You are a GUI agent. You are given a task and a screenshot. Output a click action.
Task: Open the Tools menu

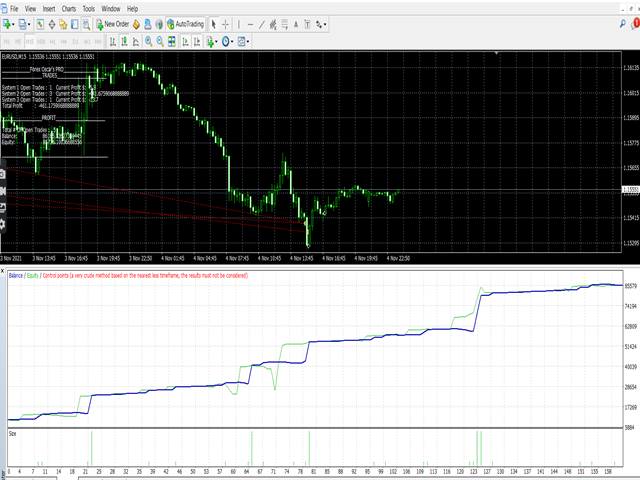click(x=89, y=8)
